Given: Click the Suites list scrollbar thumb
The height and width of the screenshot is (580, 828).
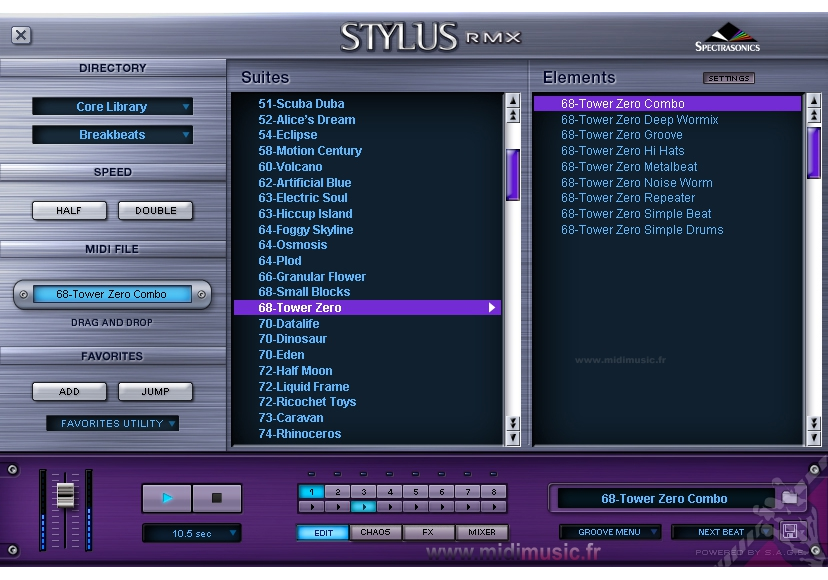Looking at the screenshot, I should tap(513, 174).
